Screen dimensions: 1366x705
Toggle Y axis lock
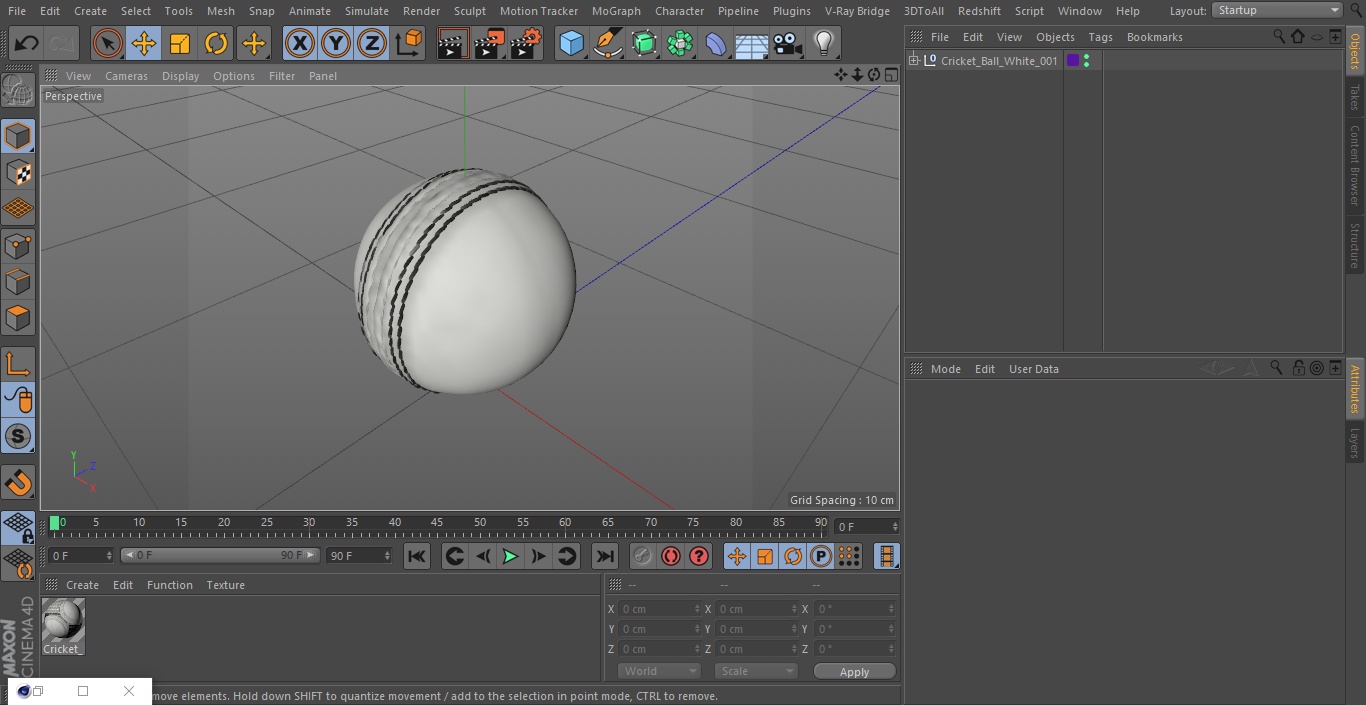[336, 43]
